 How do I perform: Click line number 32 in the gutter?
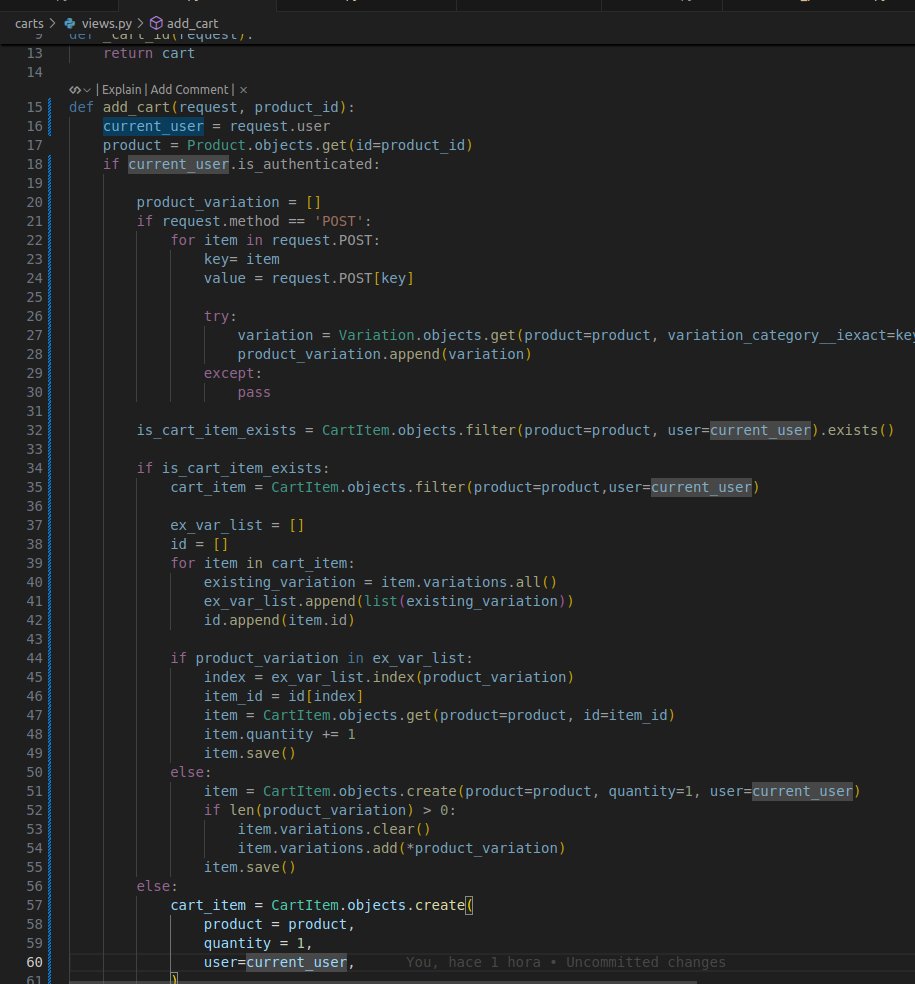pyautogui.click(x=35, y=430)
